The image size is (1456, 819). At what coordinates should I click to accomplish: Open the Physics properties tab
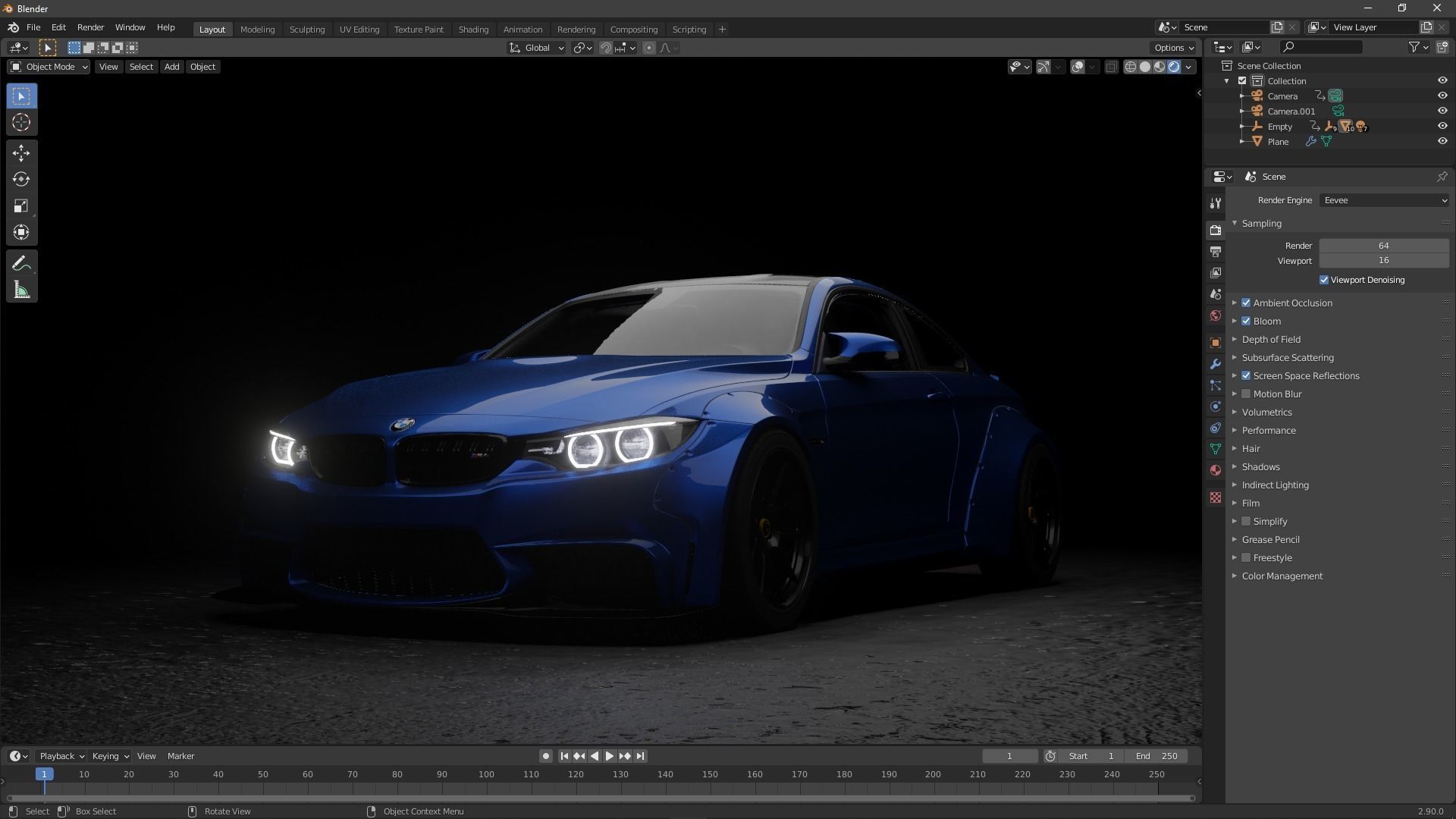tap(1216, 406)
